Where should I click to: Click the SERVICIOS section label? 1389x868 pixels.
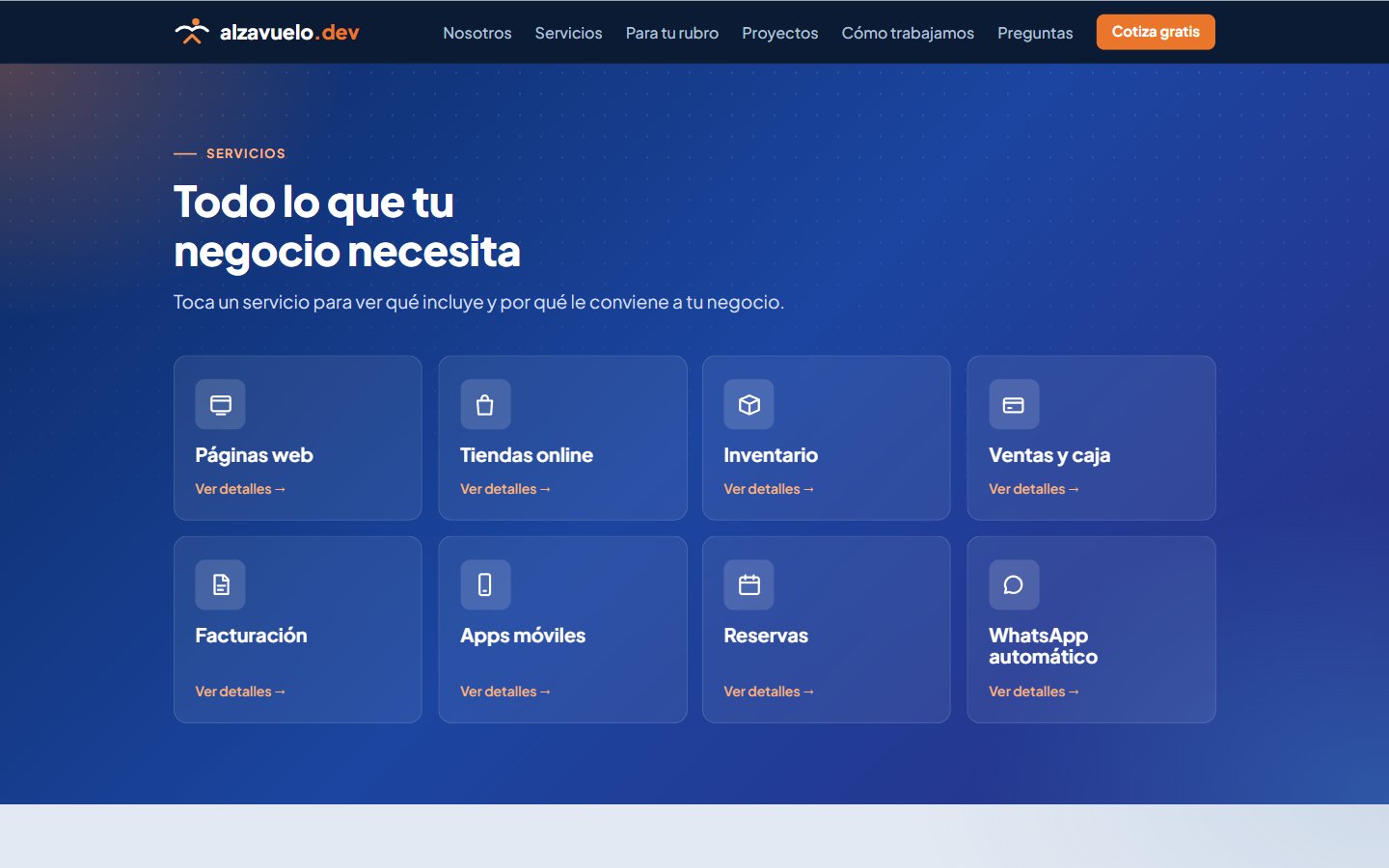[x=246, y=153]
